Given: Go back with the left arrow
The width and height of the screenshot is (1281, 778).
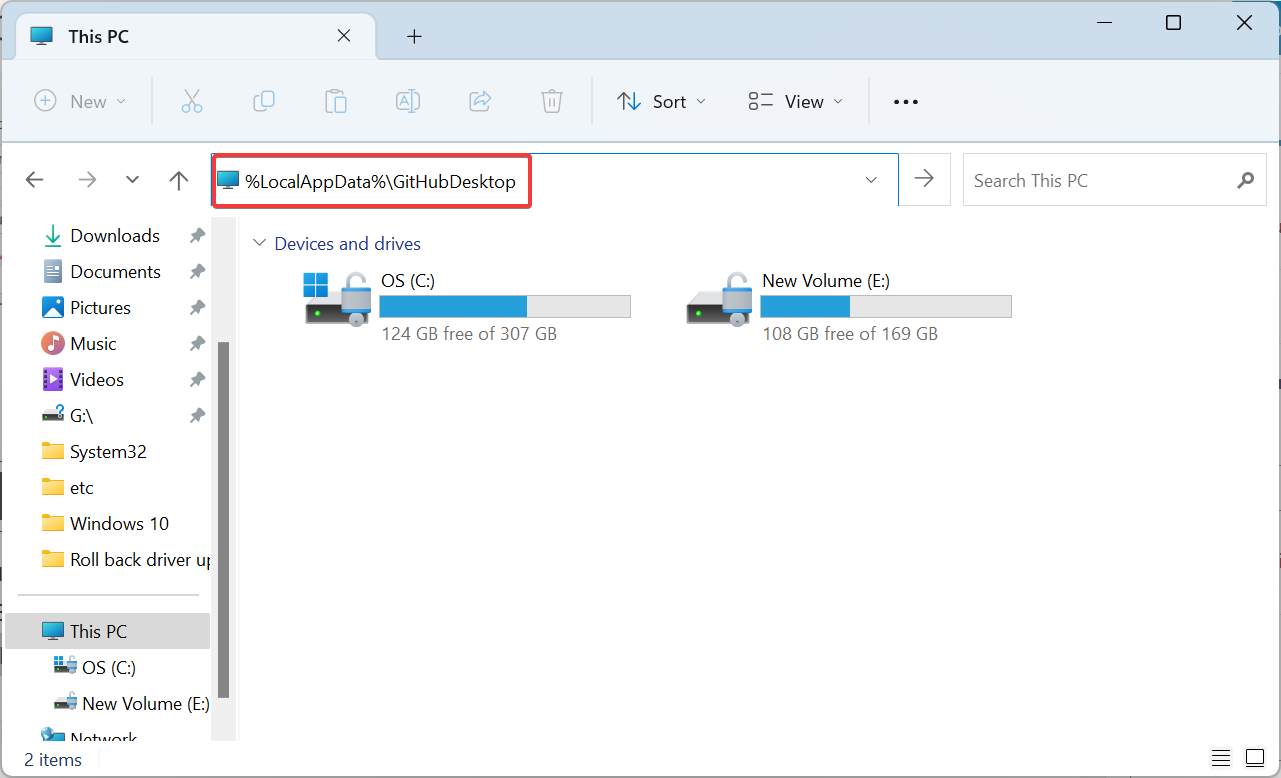Looking at the screenshot, I should pyautogui.click(x=35, y=180).
